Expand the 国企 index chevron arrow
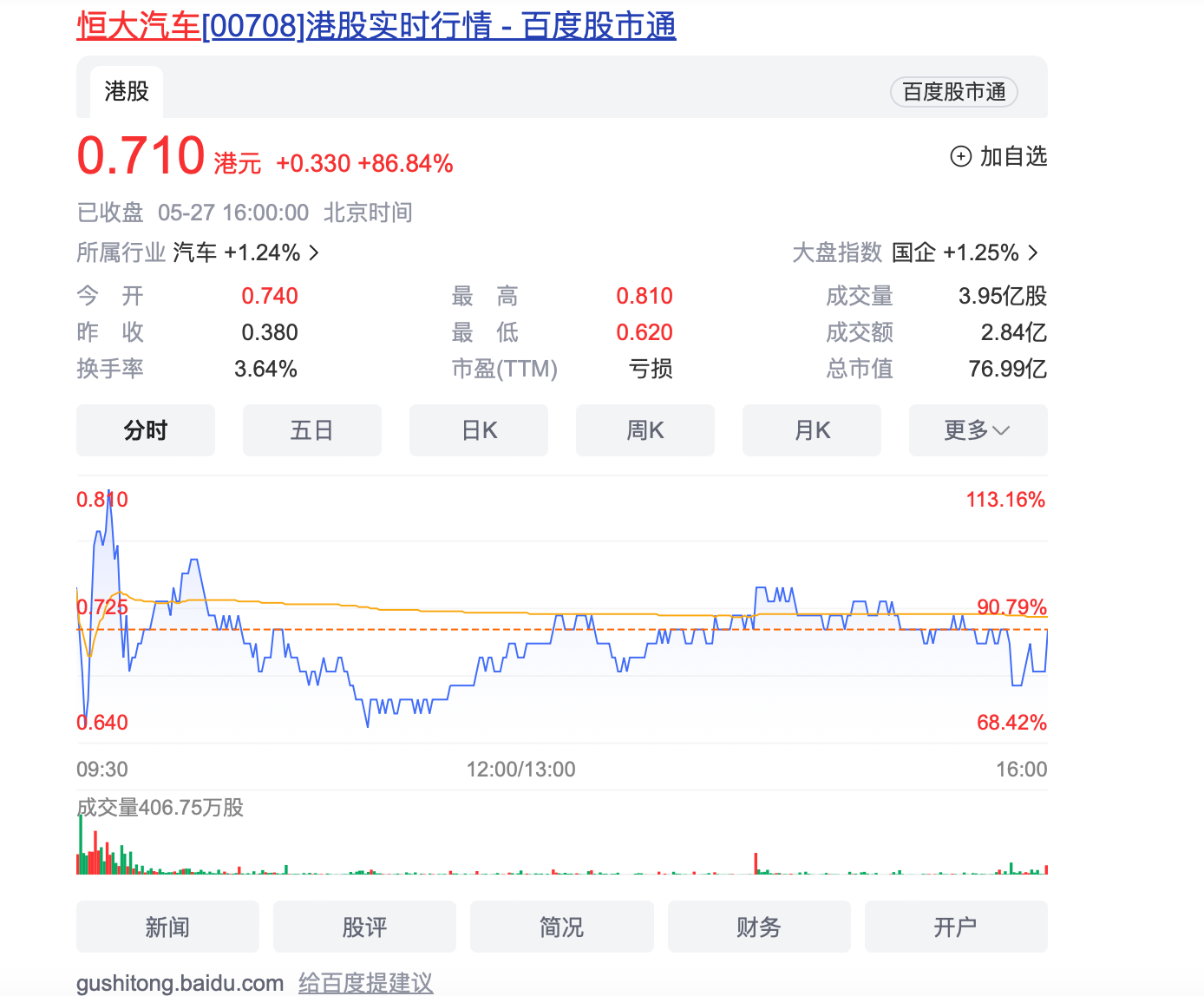Screen dimensions: 1204x996 click(1032, 252)
